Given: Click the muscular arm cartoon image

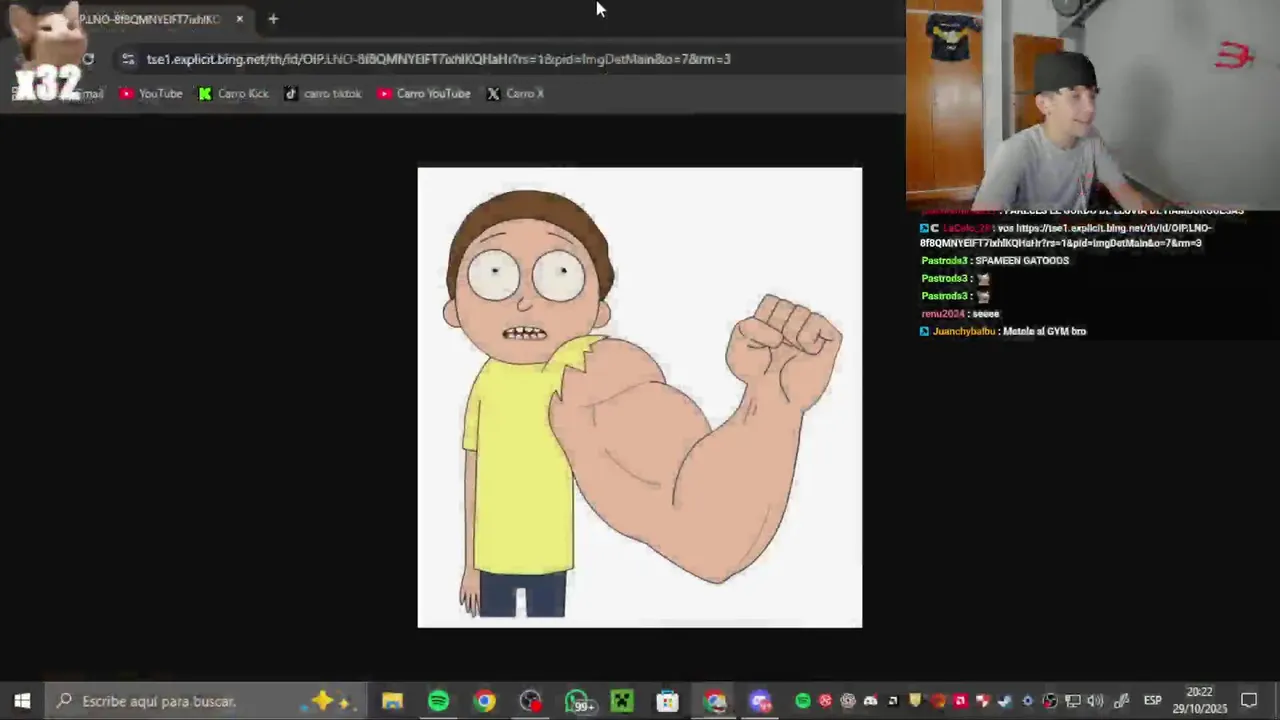Looking at the screenshot, I should pos(639,397).
